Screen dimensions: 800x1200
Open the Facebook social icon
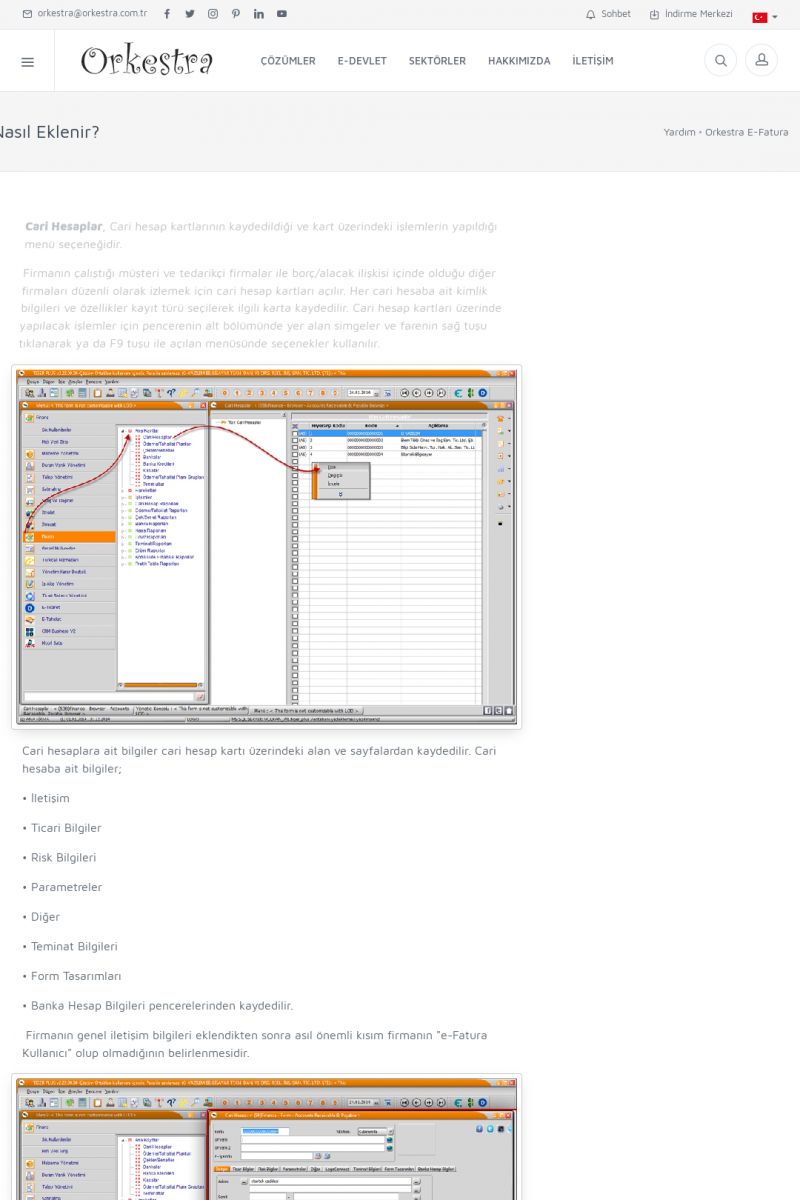point(166,14)
